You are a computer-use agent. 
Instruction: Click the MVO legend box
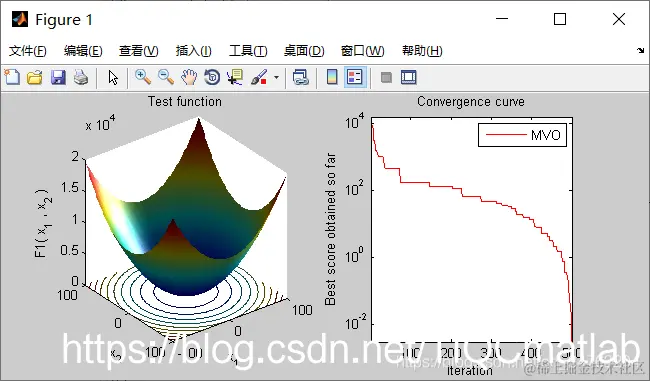pos(522,135)
